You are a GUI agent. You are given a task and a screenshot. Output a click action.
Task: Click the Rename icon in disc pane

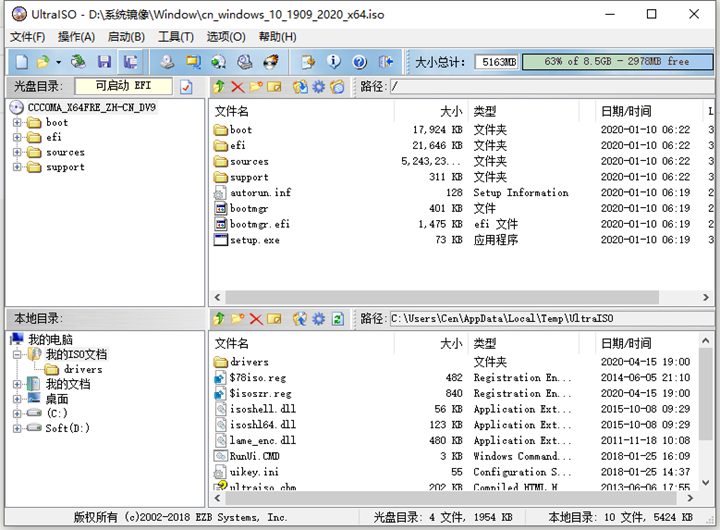point(274,86)
